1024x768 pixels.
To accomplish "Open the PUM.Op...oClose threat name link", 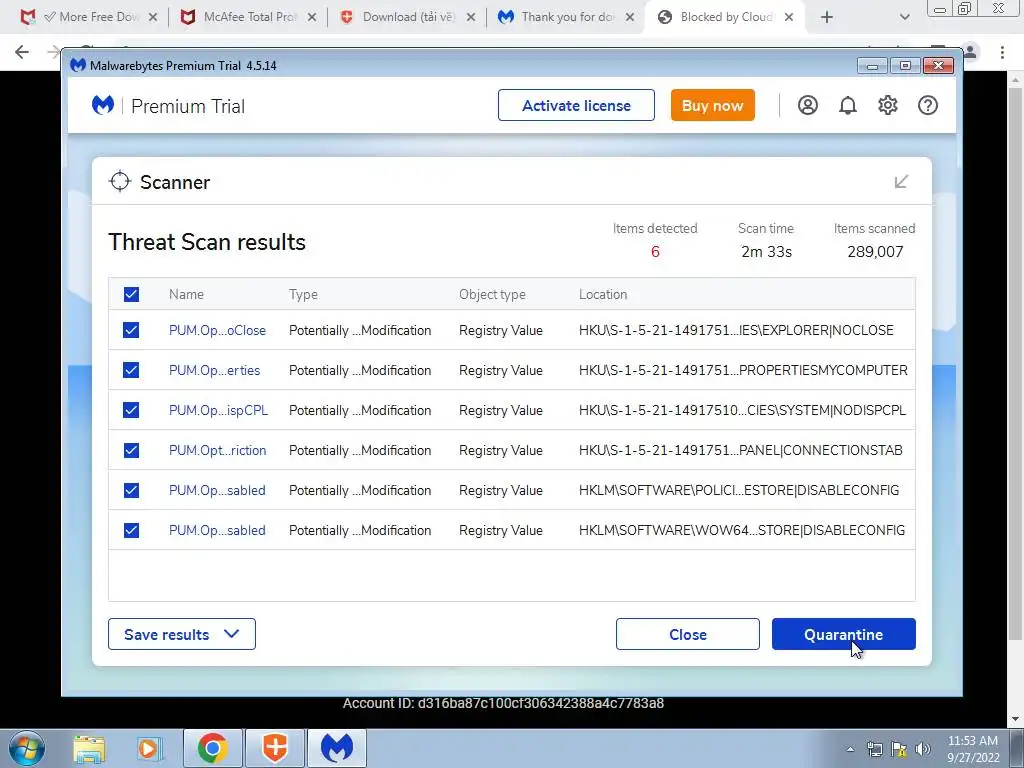I will pyautogui.click(x=217, y=330).
